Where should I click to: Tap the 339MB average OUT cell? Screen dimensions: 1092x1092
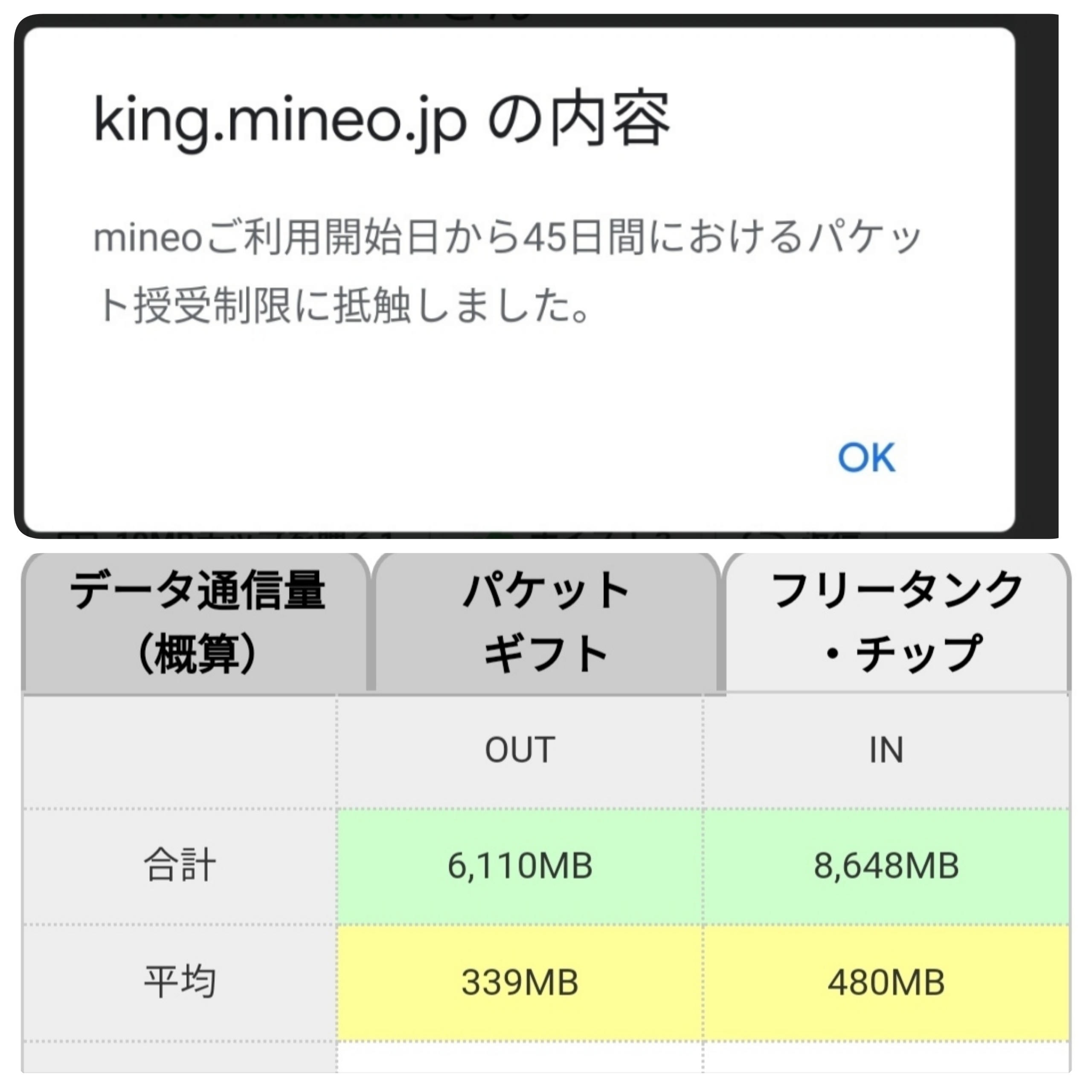(520, 982)
